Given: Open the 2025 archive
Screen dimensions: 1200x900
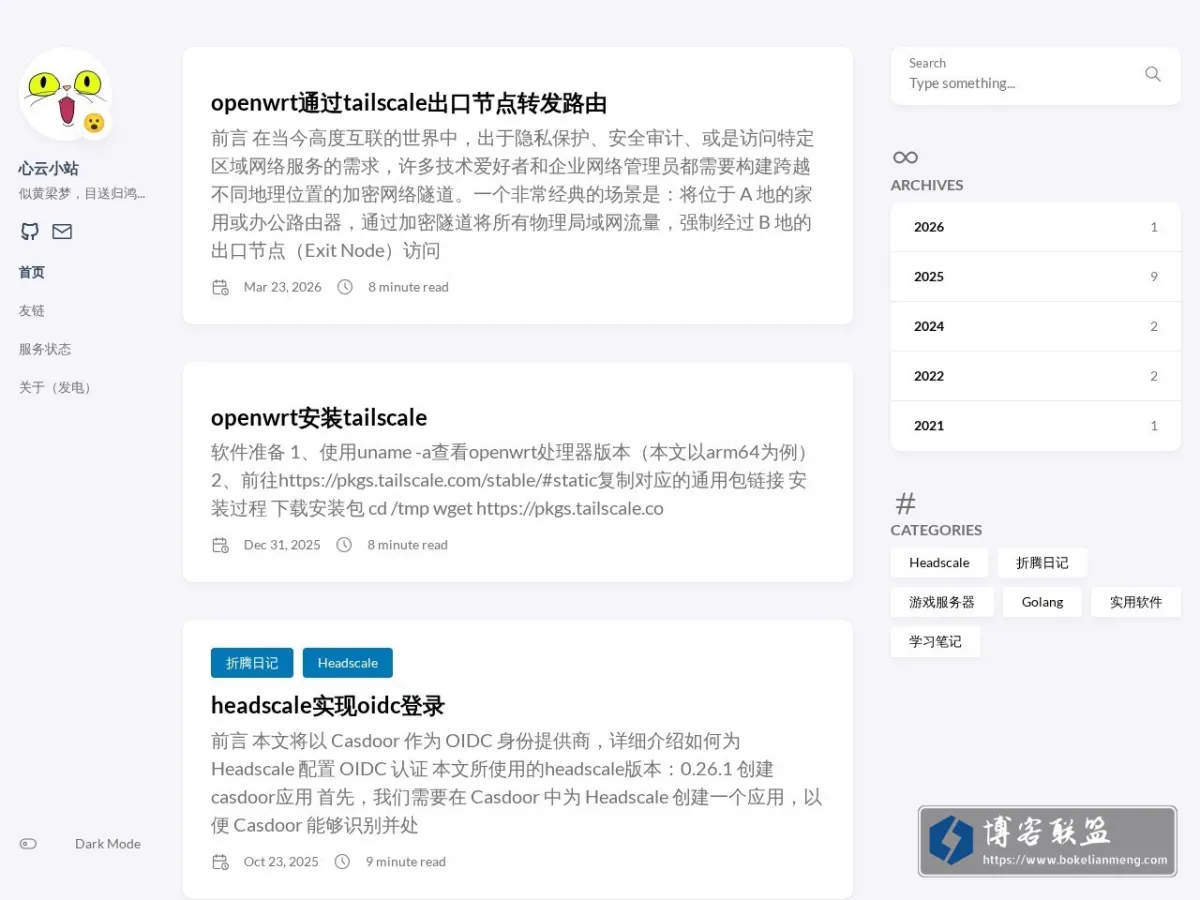Looking at the screenshot, I should (x=1036, y=277).
